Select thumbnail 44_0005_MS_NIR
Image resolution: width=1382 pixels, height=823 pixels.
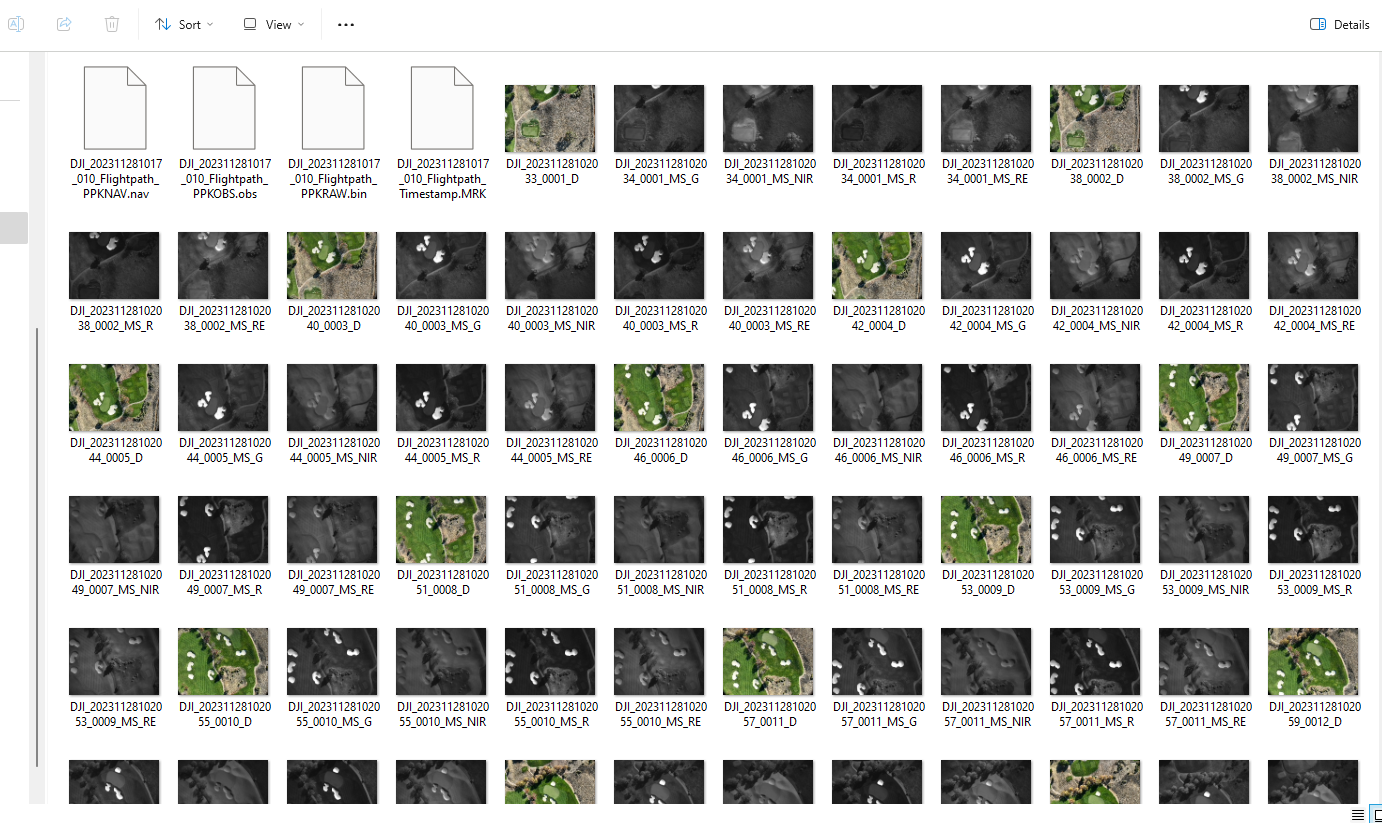332,398
